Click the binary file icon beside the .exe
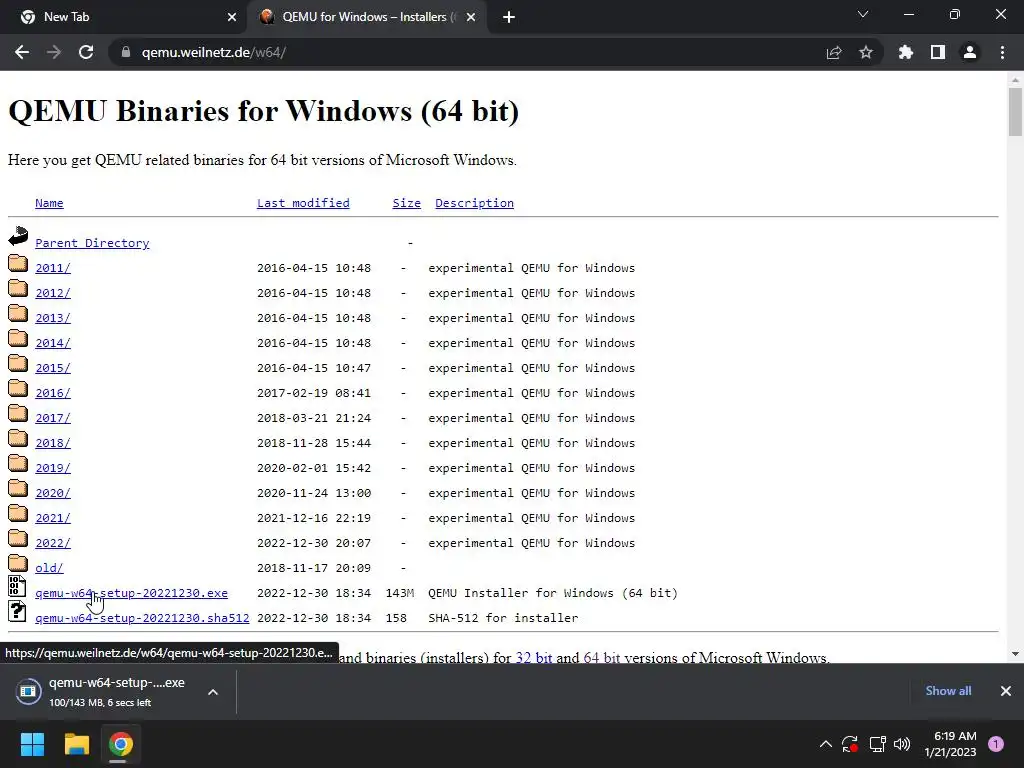The height and width of the screenshot is (768, 1024). [17, 586]
